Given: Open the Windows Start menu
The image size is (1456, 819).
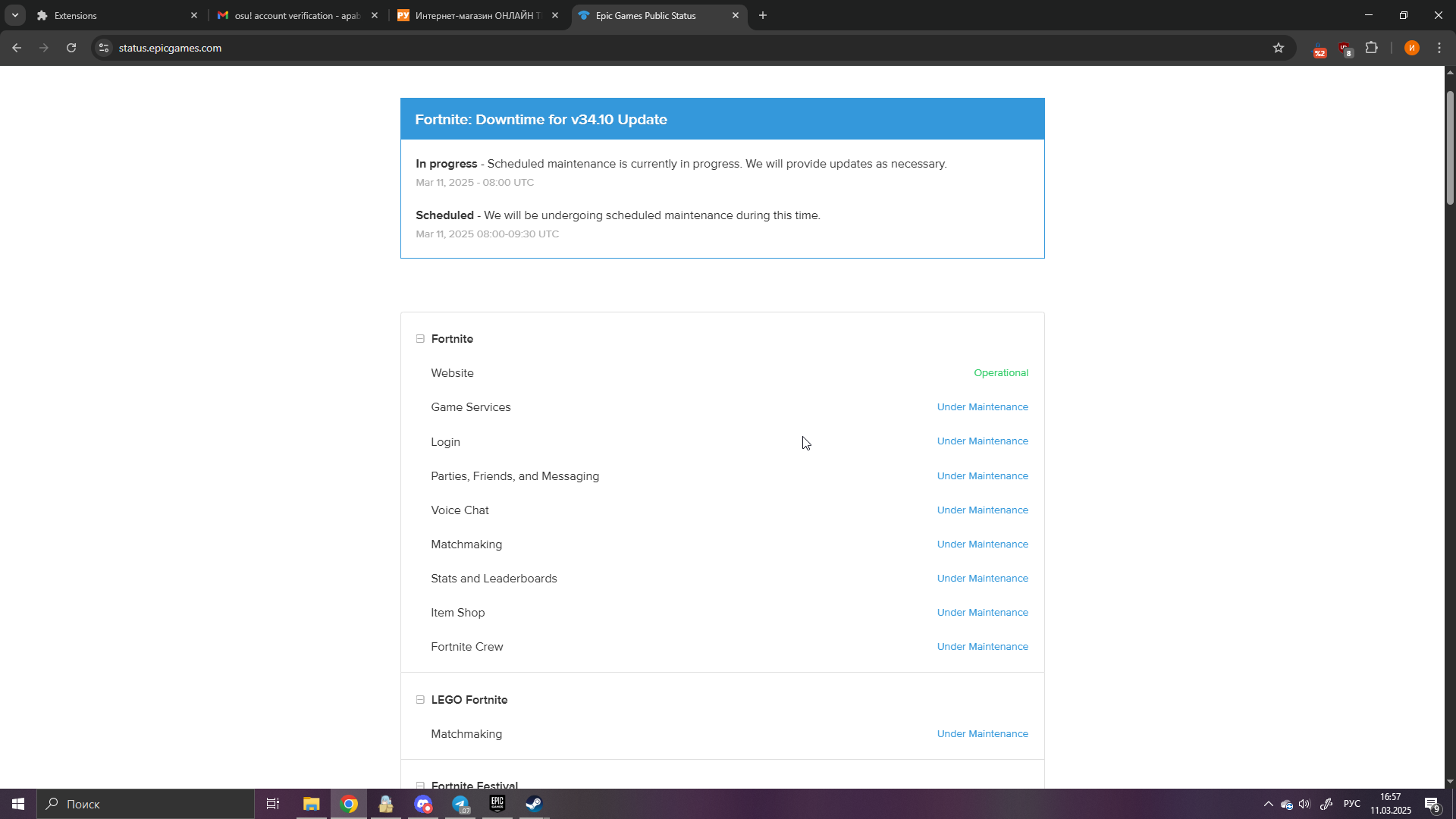Looking at the screenshot, I should (18, 804).
